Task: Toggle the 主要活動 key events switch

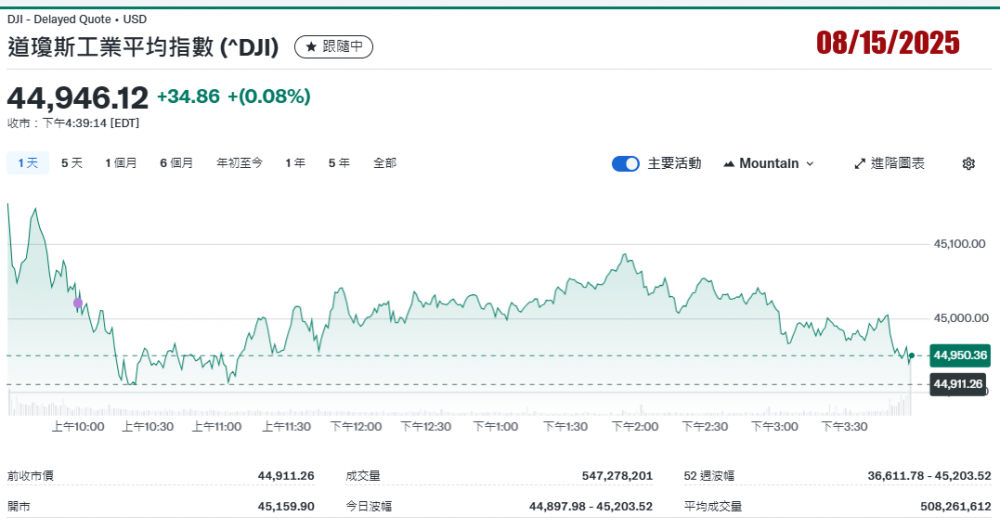Action: point(625,164)
